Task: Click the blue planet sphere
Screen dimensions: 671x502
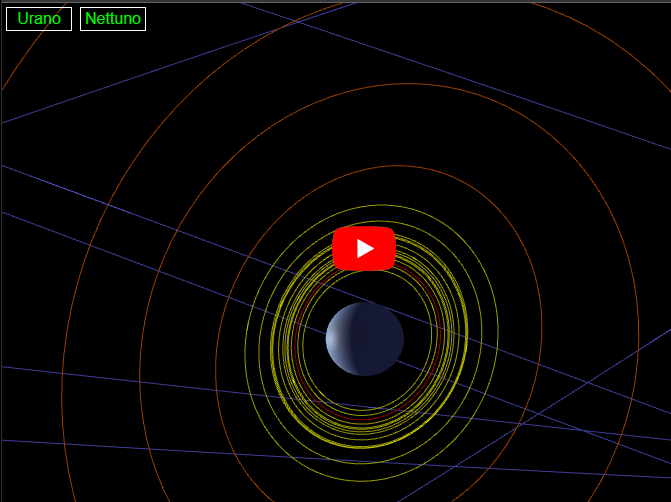Action: [x=365, y=339]
